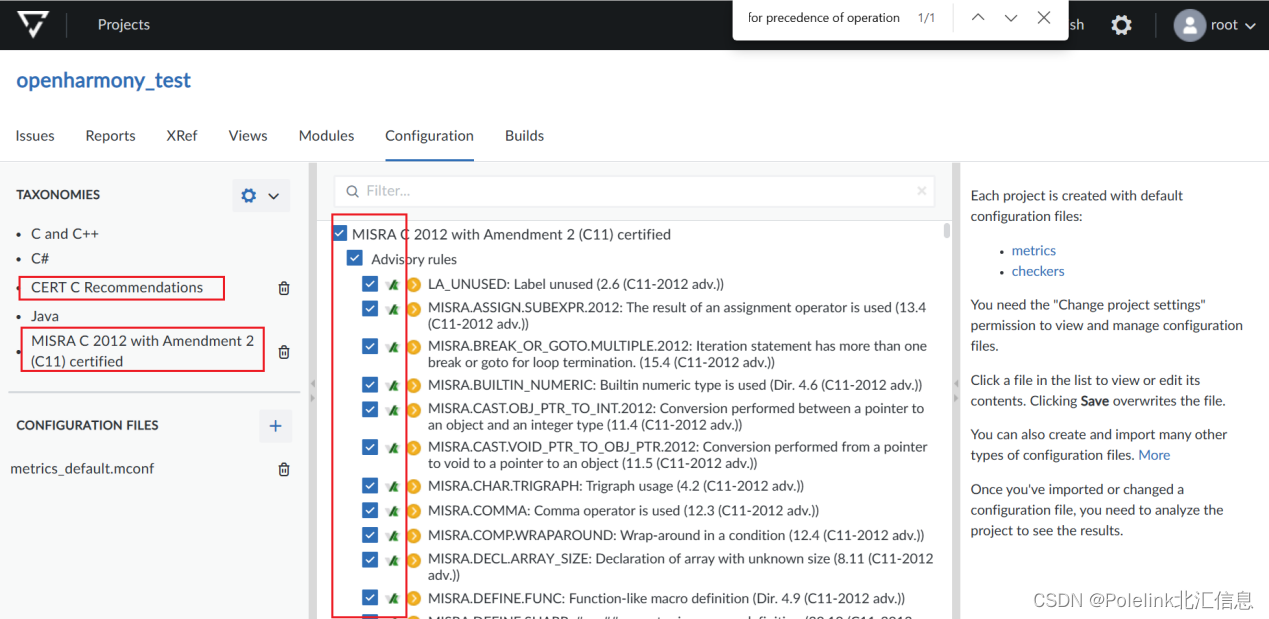Close the find-in-page bar
The image size is (1269, 619).
(1044, 18)
